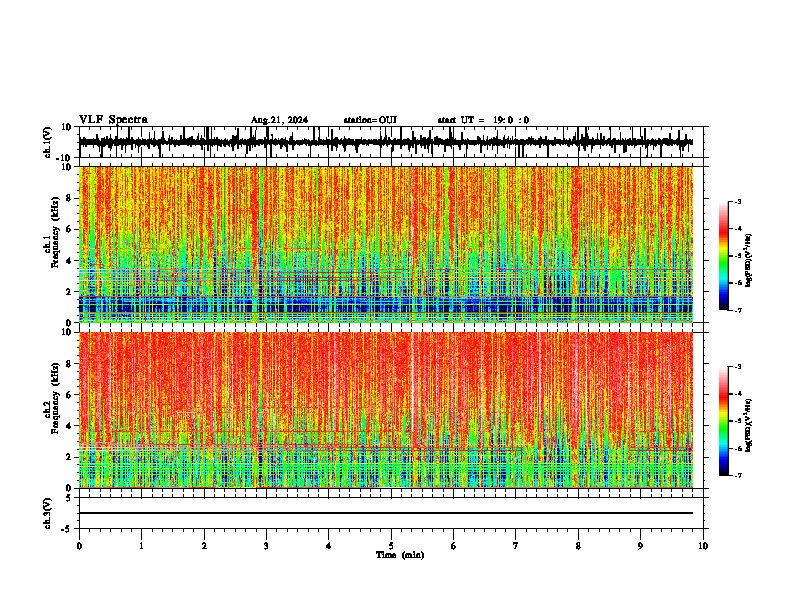
Task: Click time axis tick label "3"
Action: click(x=266, y=546)
